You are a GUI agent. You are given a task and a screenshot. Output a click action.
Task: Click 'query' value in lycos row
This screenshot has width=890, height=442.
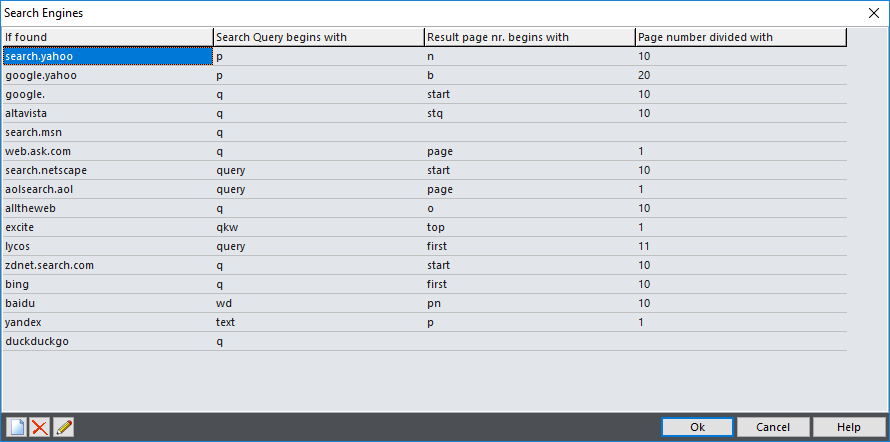pos(230,246)
